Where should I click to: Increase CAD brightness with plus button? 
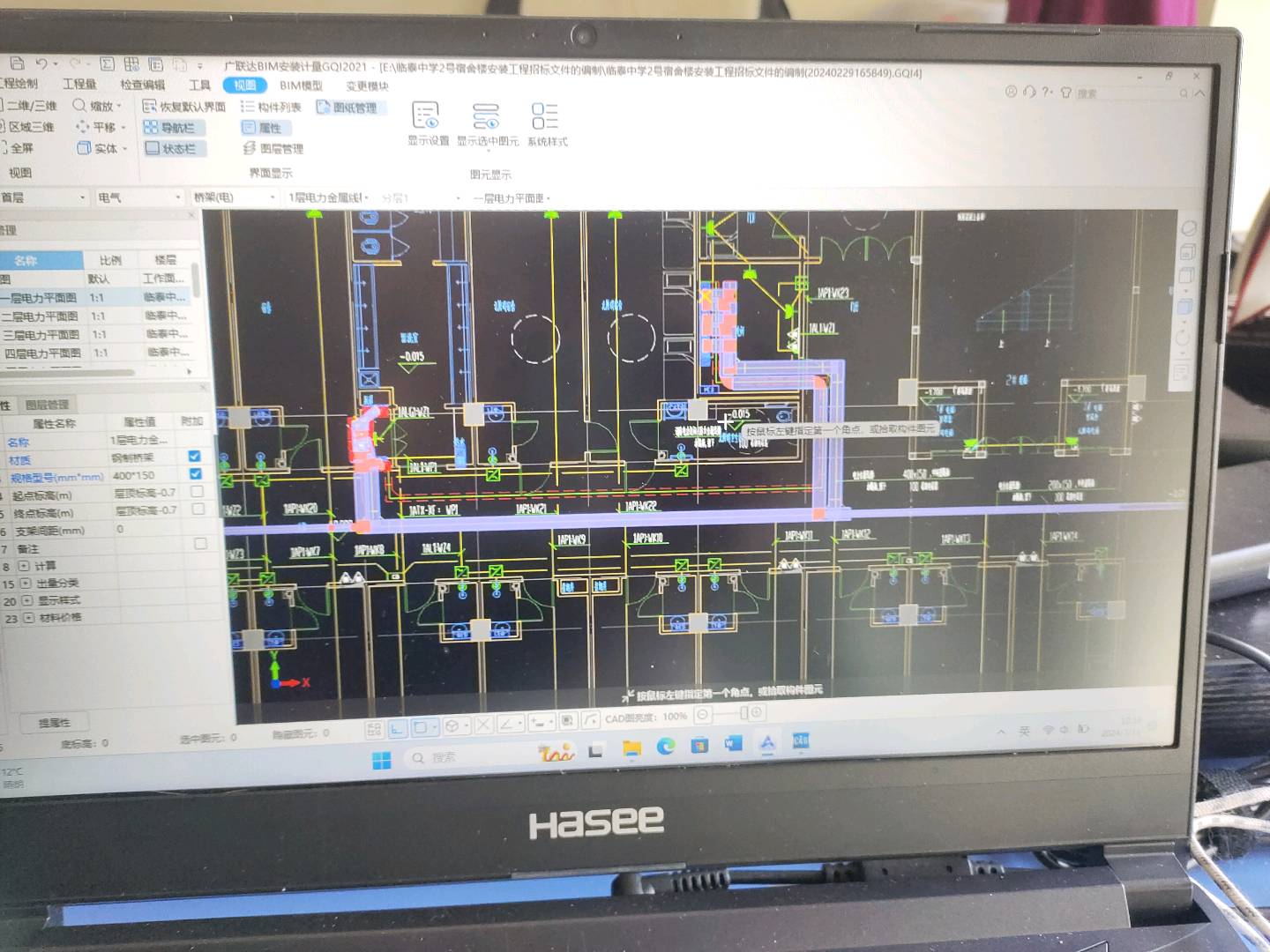pyautogui.click(x=756, y=712)
